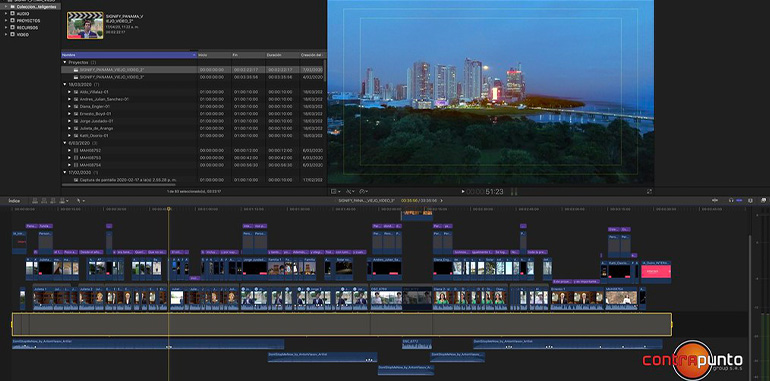
Task: Click the play button below the viewer
Action: (463, 192)
